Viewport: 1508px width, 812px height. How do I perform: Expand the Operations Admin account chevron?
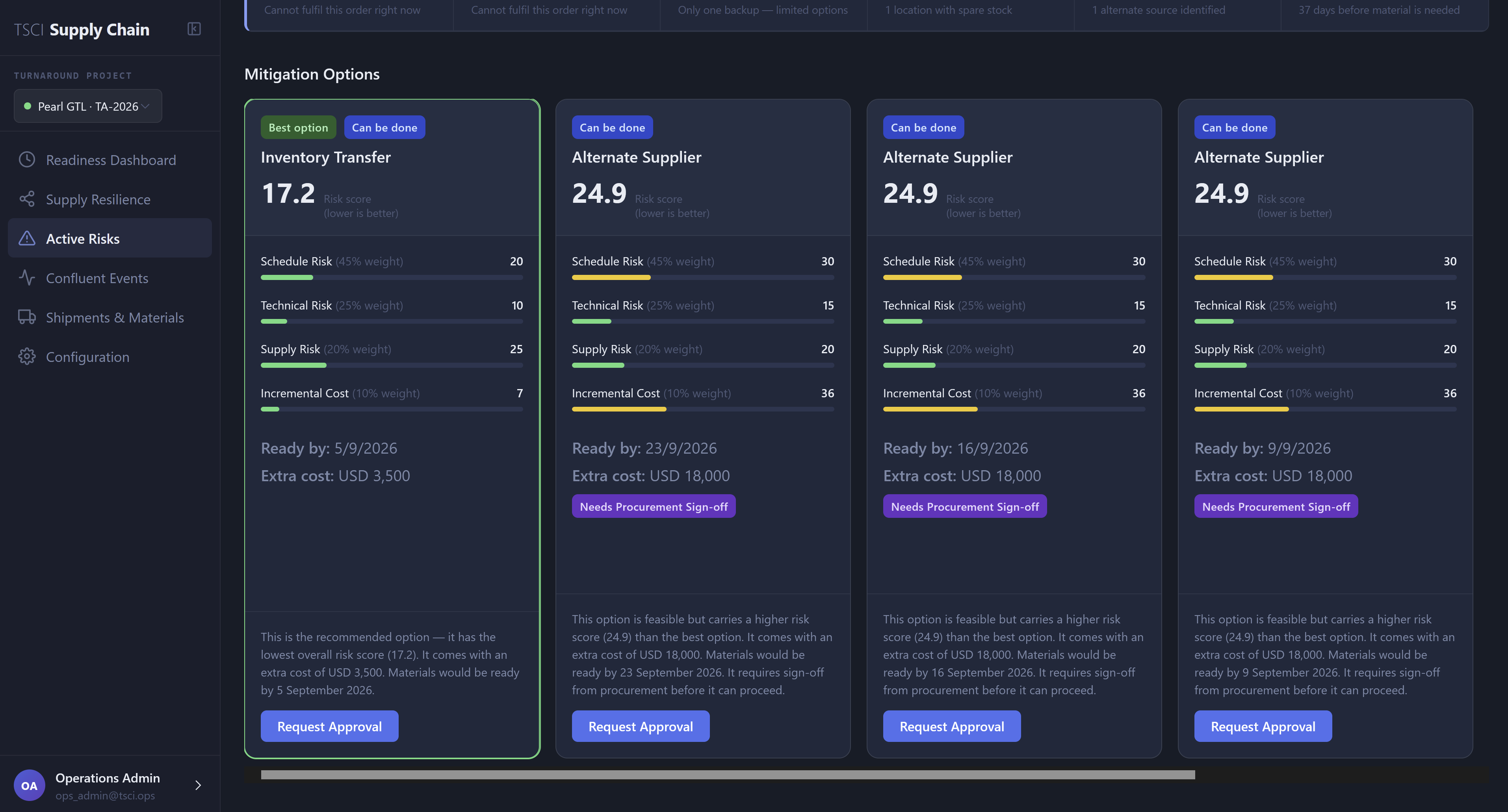[198, 785]
